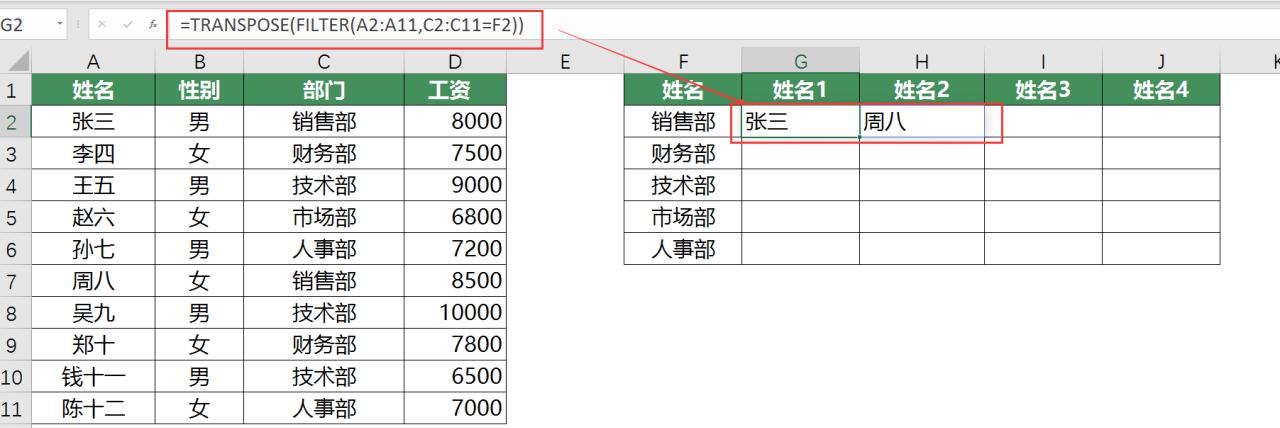The image size is (1280, 428).
Task: Select row 8 header
Action: click(15, 312)
